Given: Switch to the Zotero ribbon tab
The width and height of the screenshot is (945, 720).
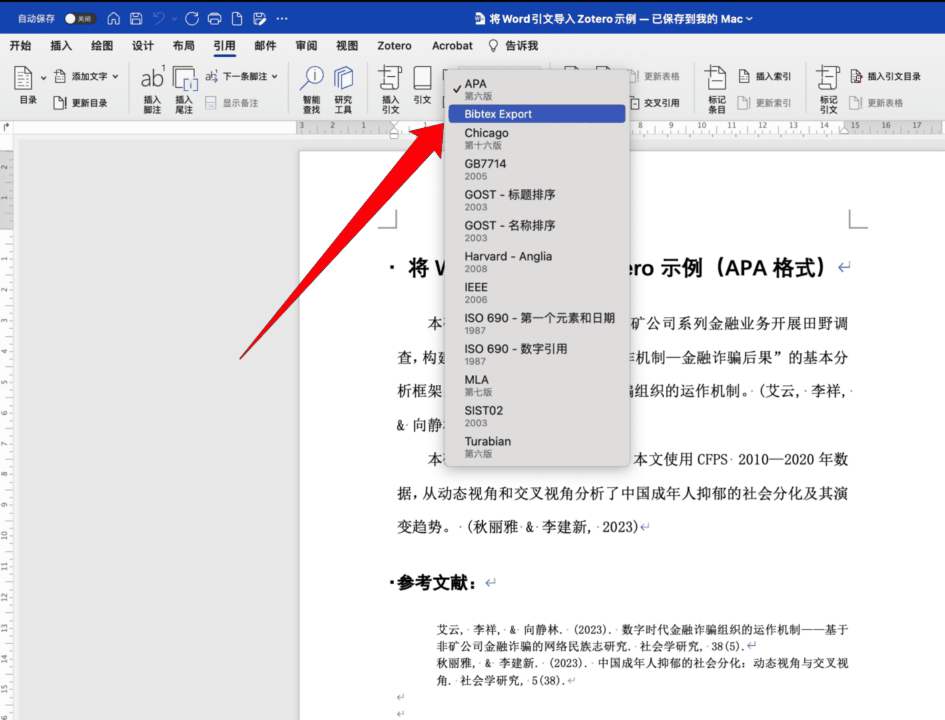Looking at the screenshot, I should (x=394, y=45).
